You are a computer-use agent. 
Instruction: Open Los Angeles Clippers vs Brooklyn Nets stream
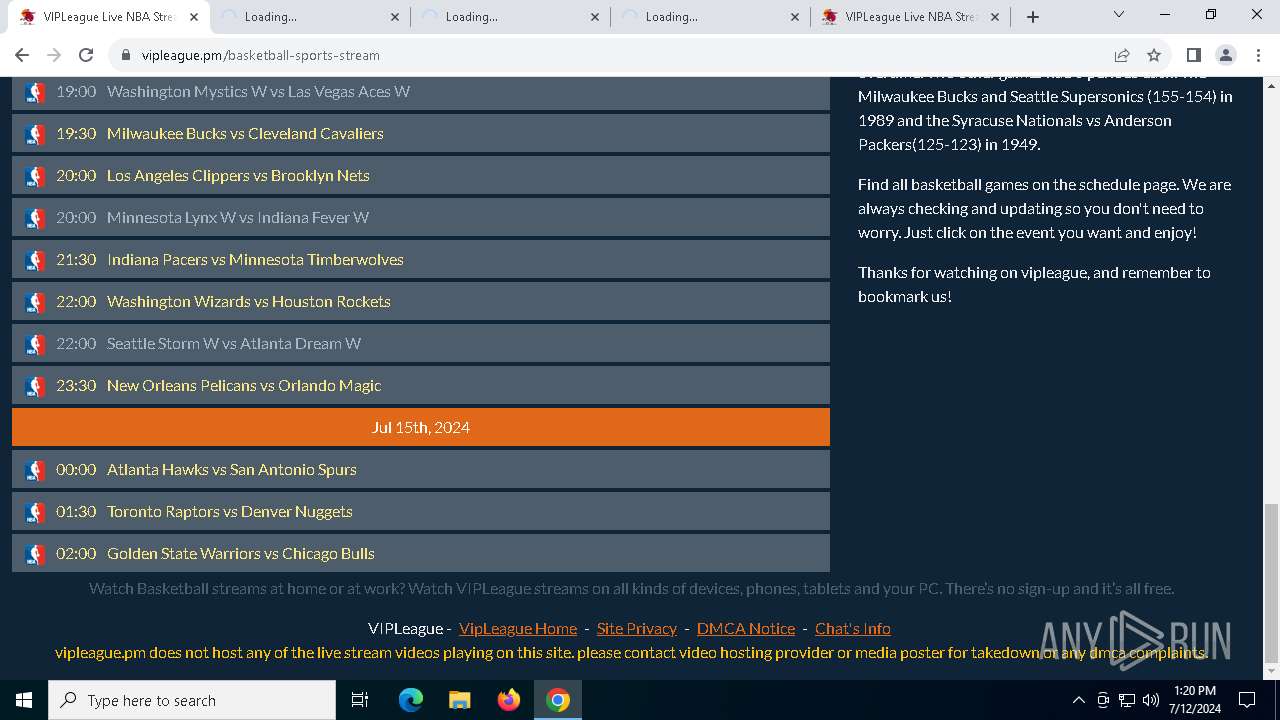click(238, 176)
